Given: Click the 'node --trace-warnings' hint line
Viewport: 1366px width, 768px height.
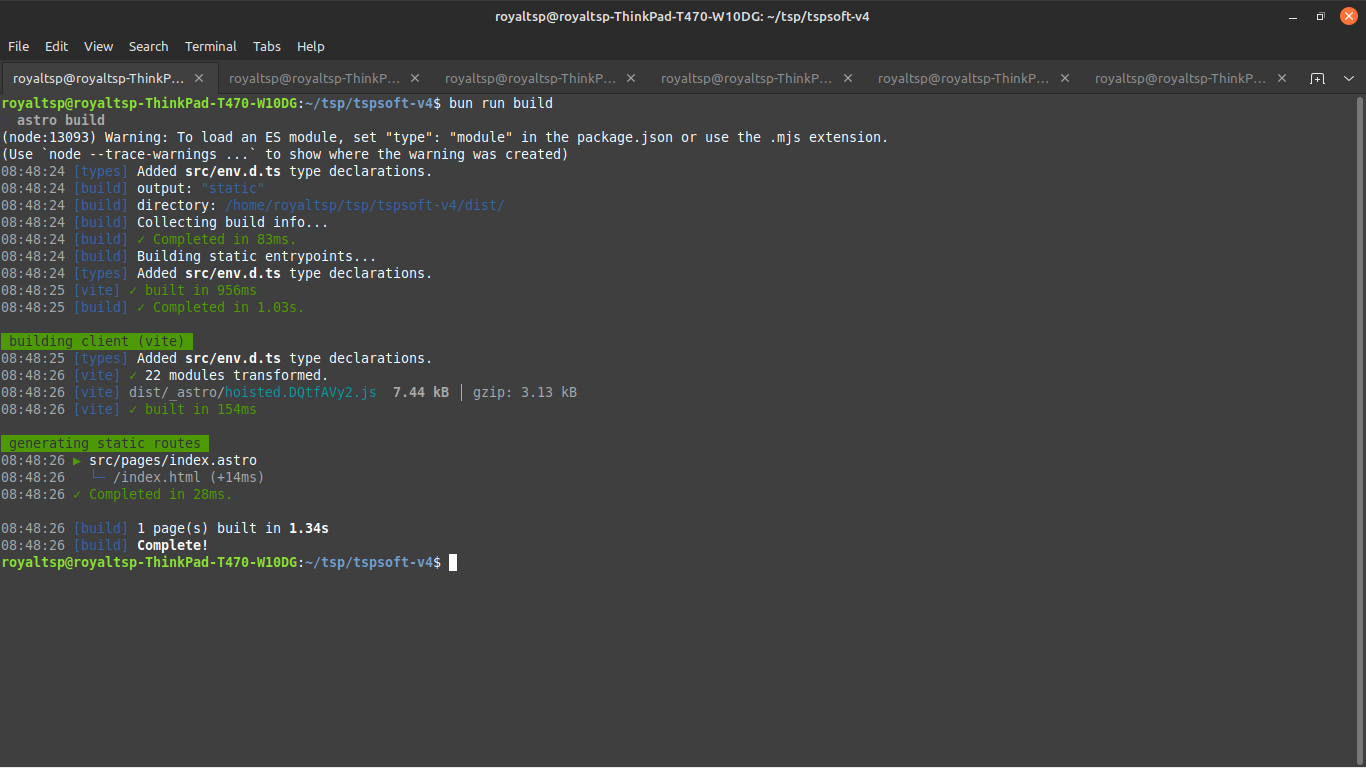Looking at the screenshot, I should [x=284, y=154].
